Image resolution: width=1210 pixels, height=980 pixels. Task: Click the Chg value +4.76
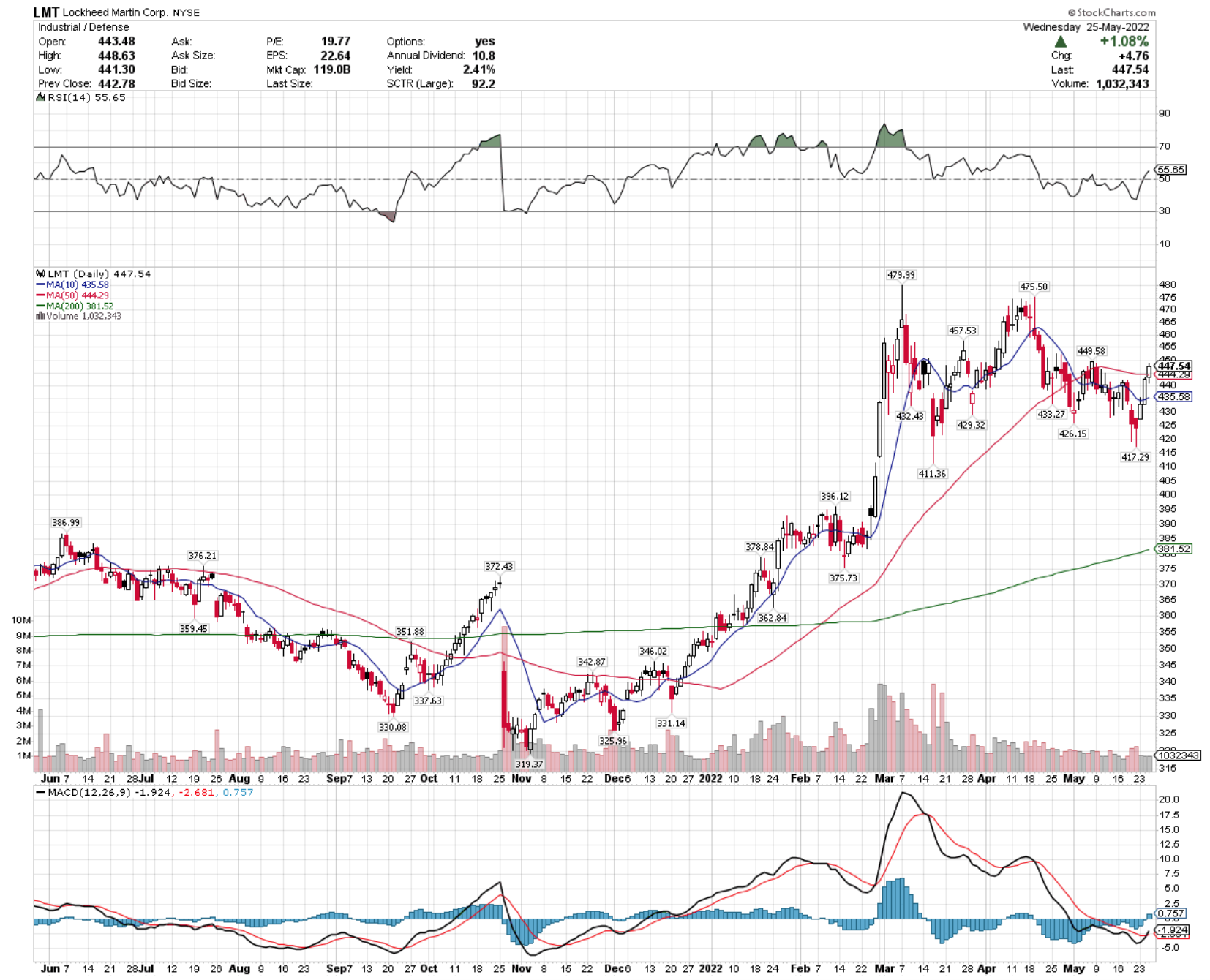click(x=1134, y=56)
